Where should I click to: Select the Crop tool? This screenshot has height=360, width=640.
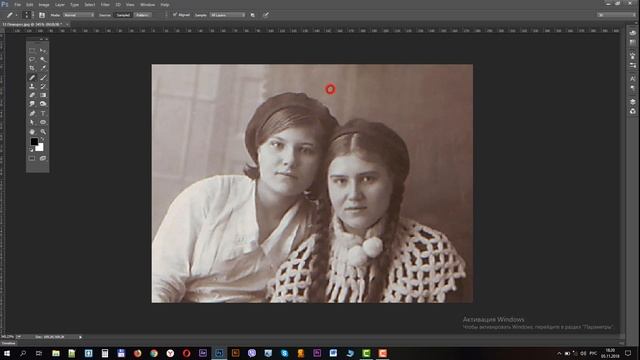pos(32,68)
